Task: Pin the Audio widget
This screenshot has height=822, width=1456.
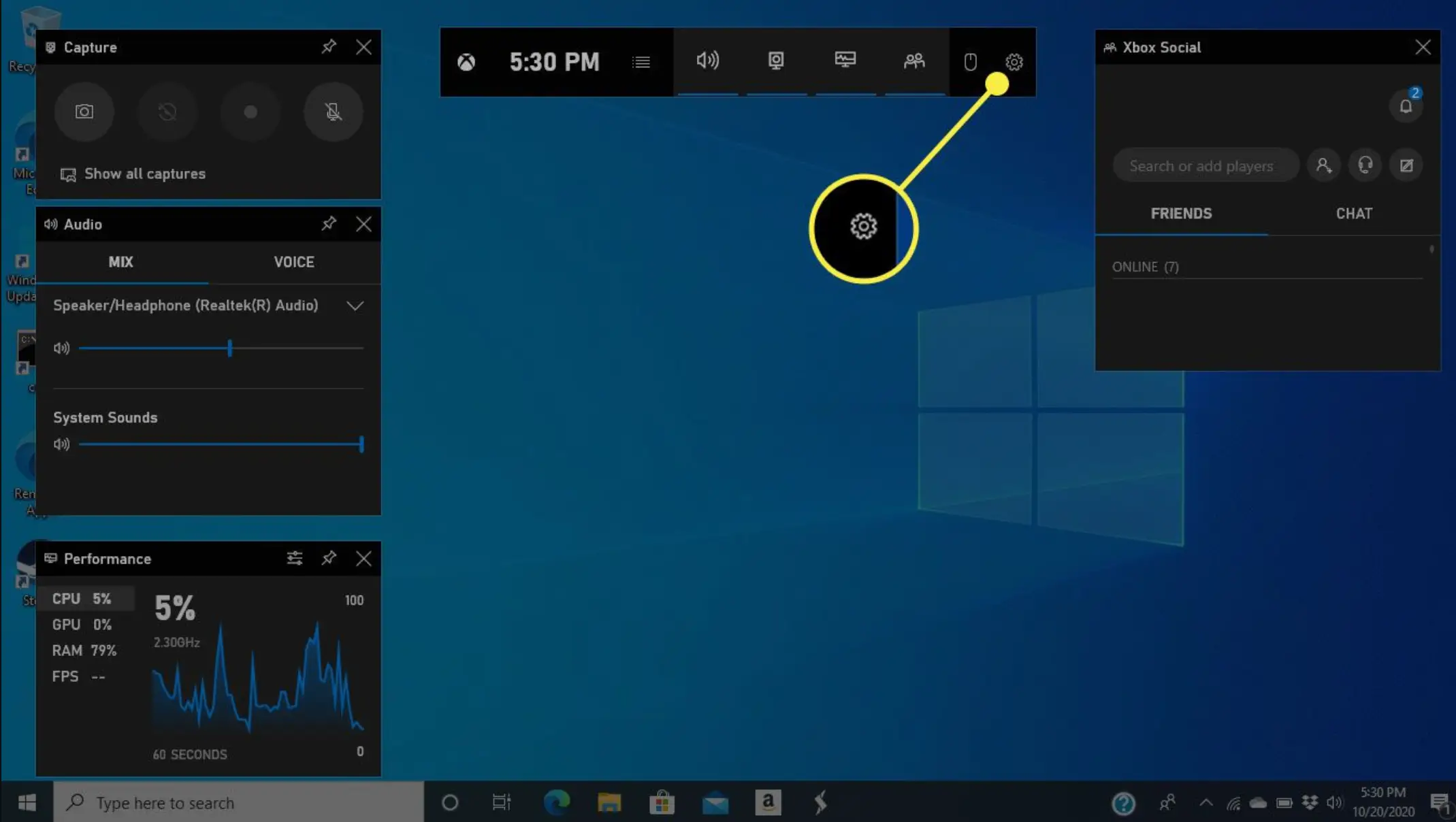Action: (329, 224)
